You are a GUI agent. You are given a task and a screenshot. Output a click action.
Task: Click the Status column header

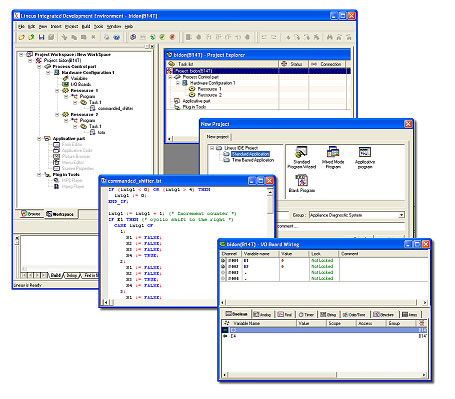tap(293, 64)
